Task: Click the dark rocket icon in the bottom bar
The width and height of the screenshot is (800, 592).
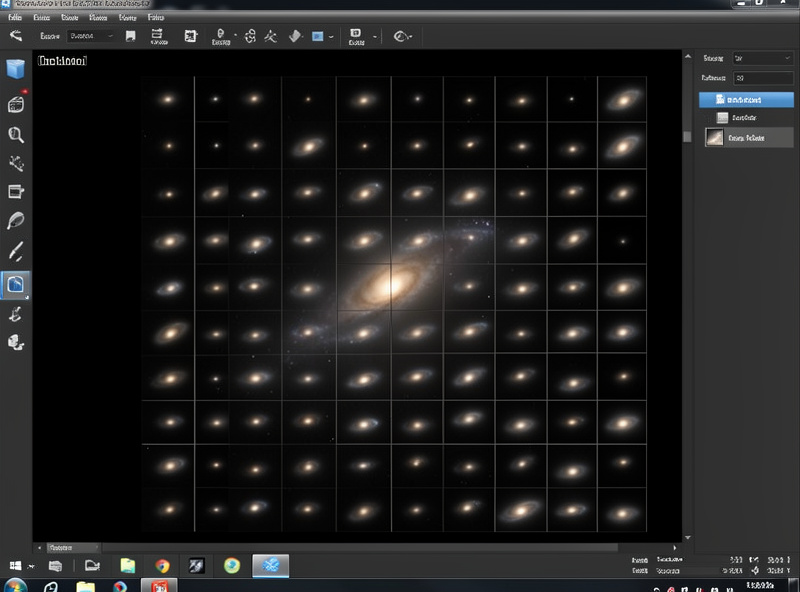Action: click(196, 565)
